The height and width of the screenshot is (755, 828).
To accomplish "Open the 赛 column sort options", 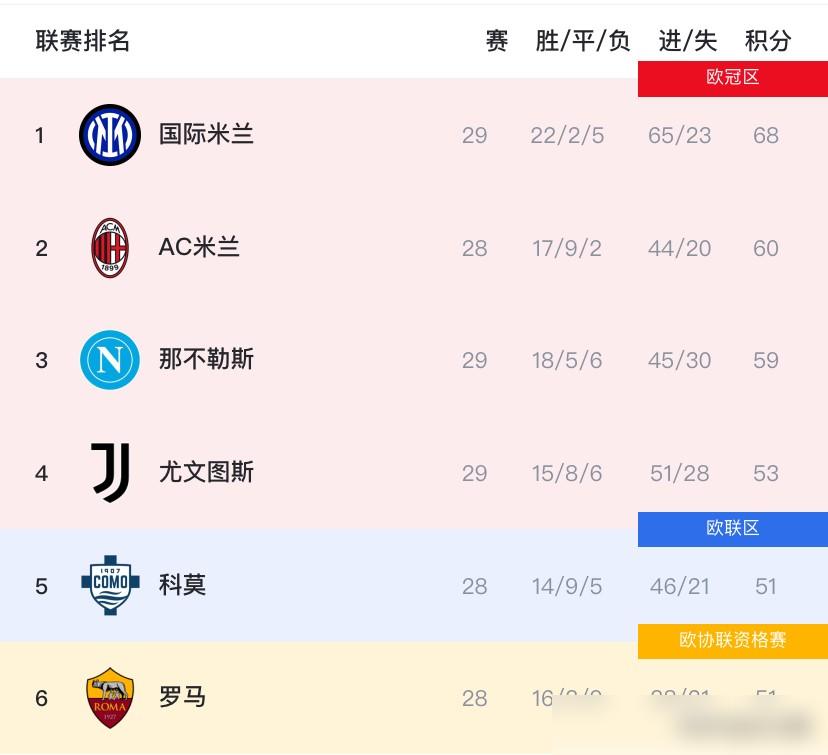I will click(497, 42).
